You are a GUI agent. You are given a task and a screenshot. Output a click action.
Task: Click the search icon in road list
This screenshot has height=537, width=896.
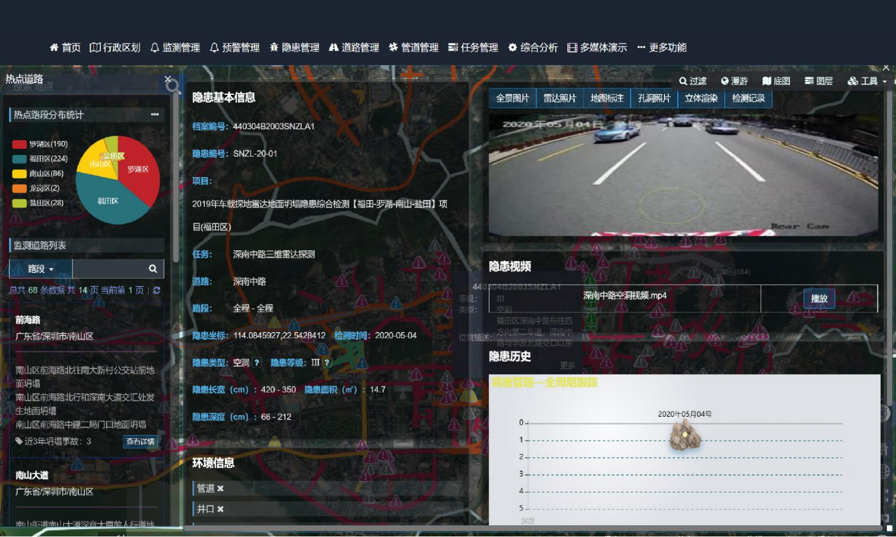tap(153, 268)
